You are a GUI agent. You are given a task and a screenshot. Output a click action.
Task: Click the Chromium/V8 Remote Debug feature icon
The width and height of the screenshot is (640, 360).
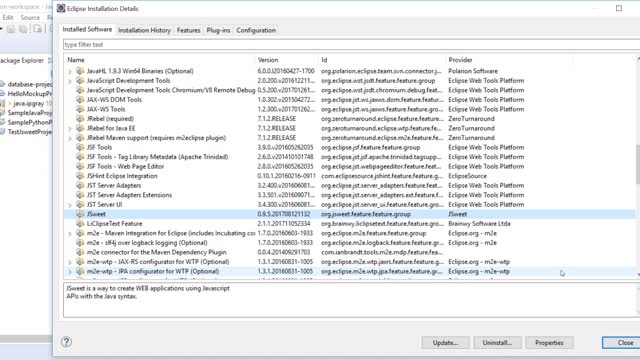pos(80,90)
